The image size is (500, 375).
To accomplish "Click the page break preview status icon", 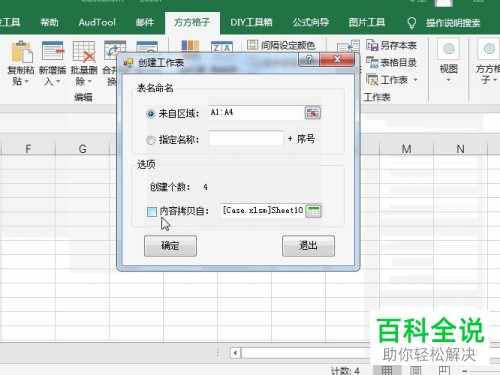I will point(444,370).
